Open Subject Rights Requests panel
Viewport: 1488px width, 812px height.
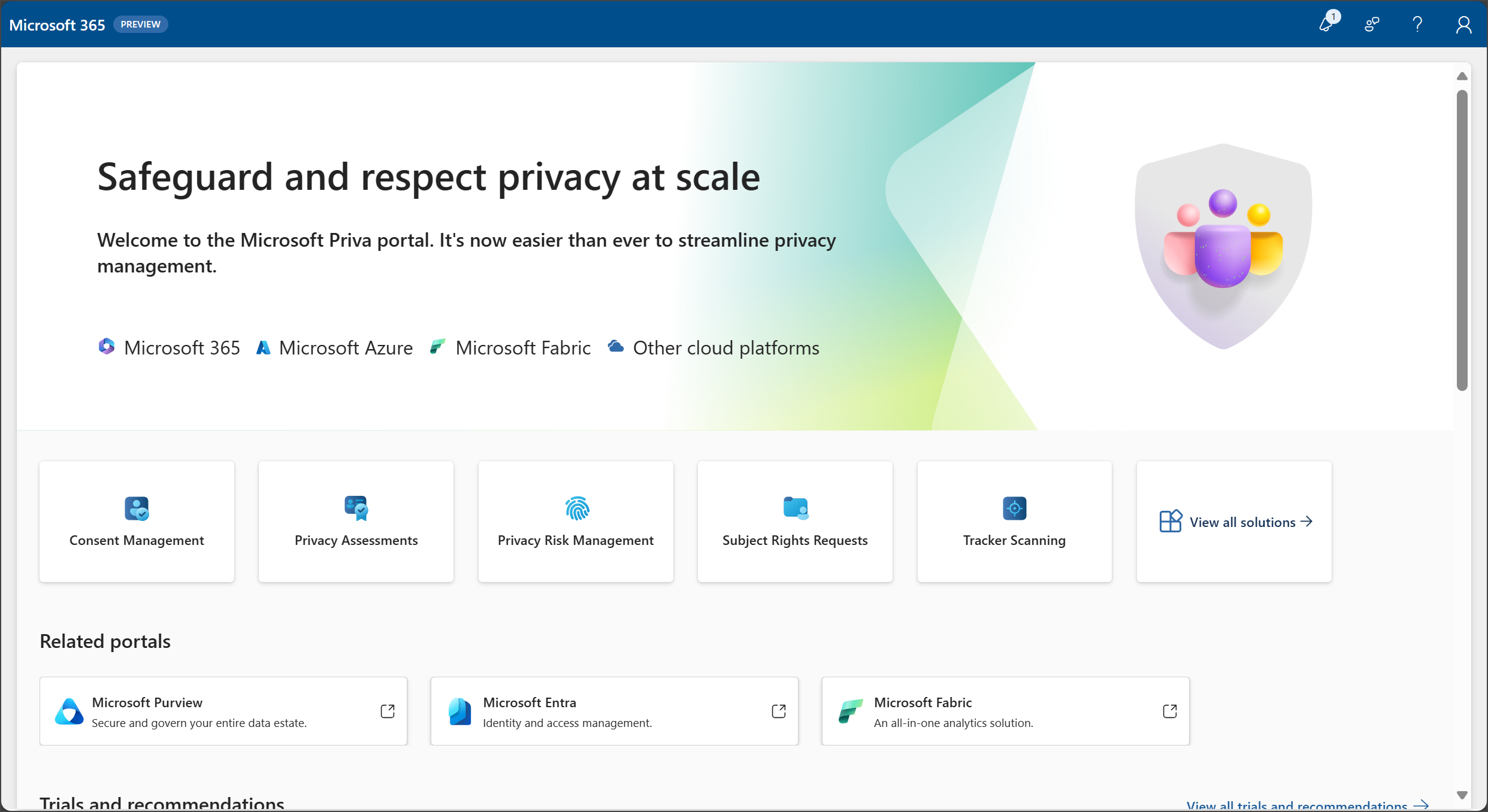click(795, 520)
